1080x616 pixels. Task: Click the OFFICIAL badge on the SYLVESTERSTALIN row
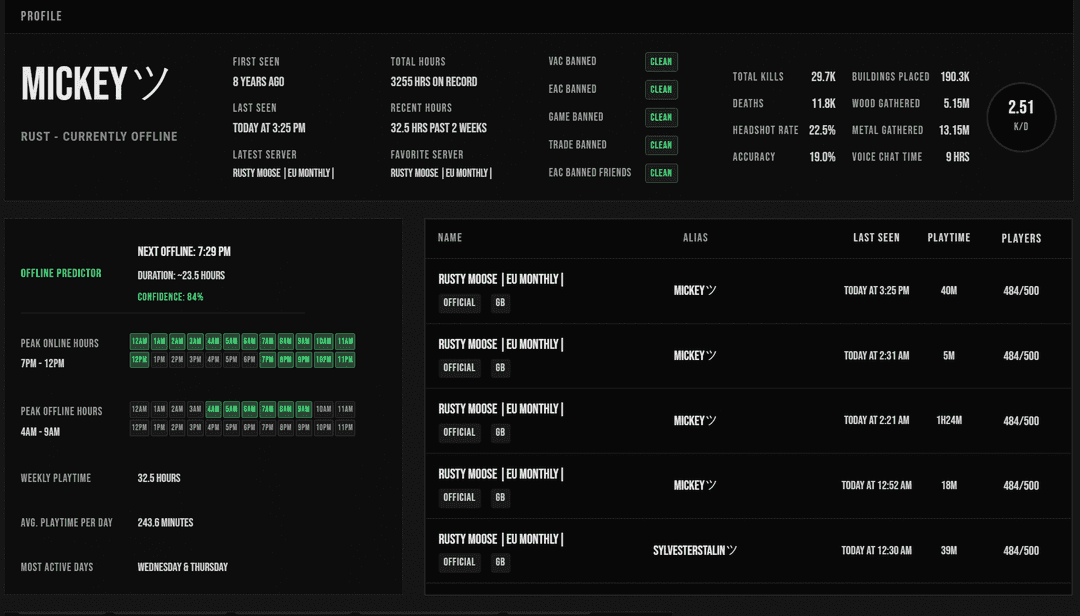pyautogui.click(x=459, y=561)
